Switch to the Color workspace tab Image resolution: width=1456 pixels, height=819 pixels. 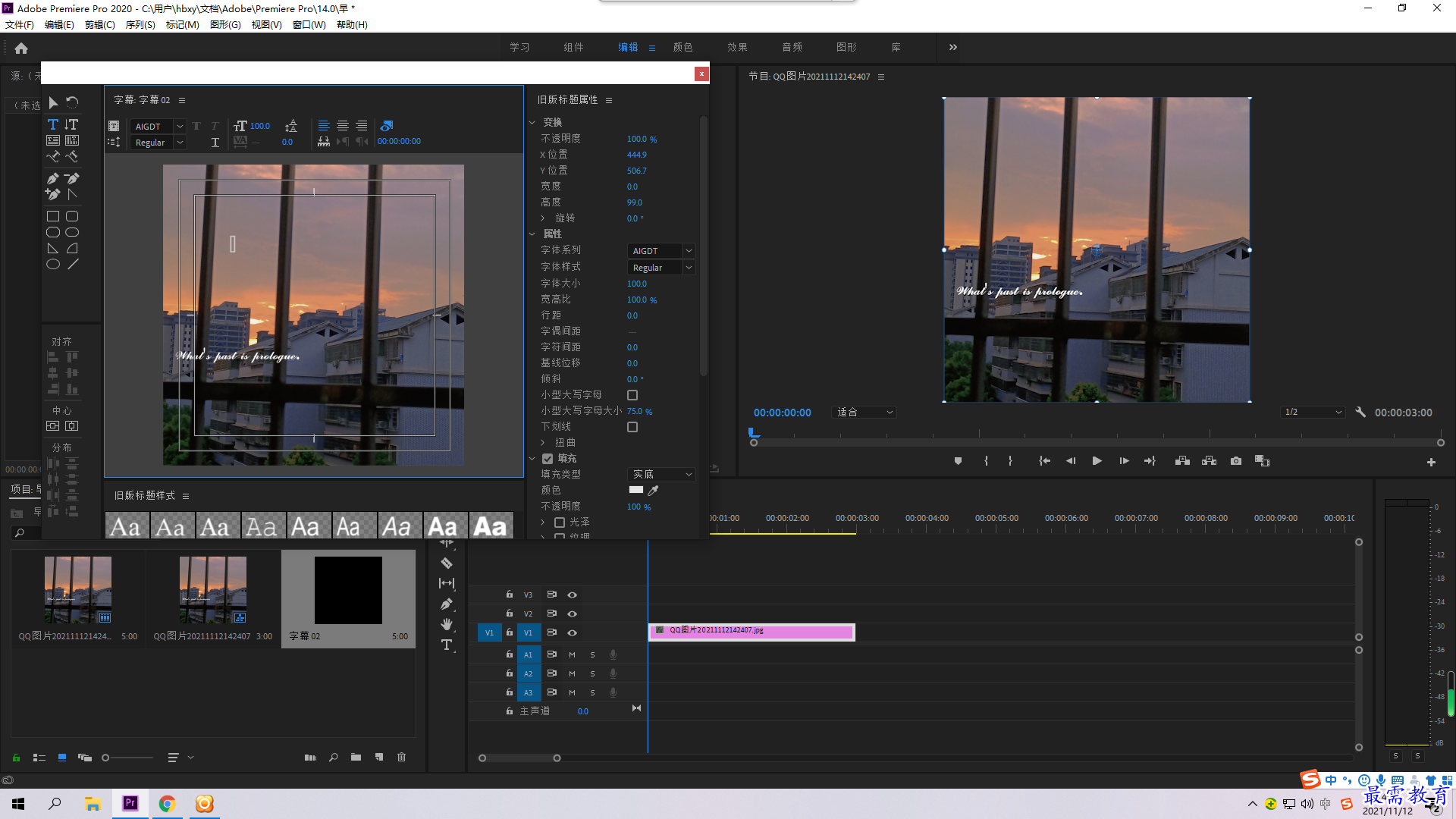[682, 47]
